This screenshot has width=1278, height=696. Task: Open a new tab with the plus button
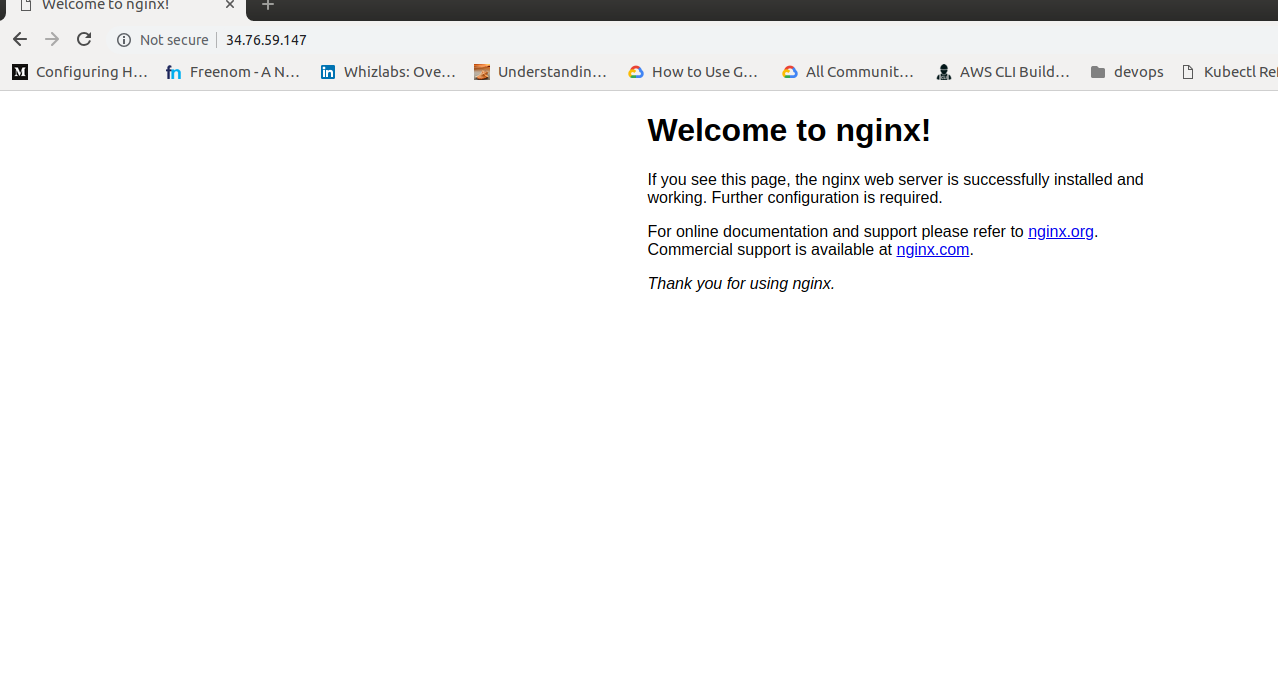pos(267,5)
